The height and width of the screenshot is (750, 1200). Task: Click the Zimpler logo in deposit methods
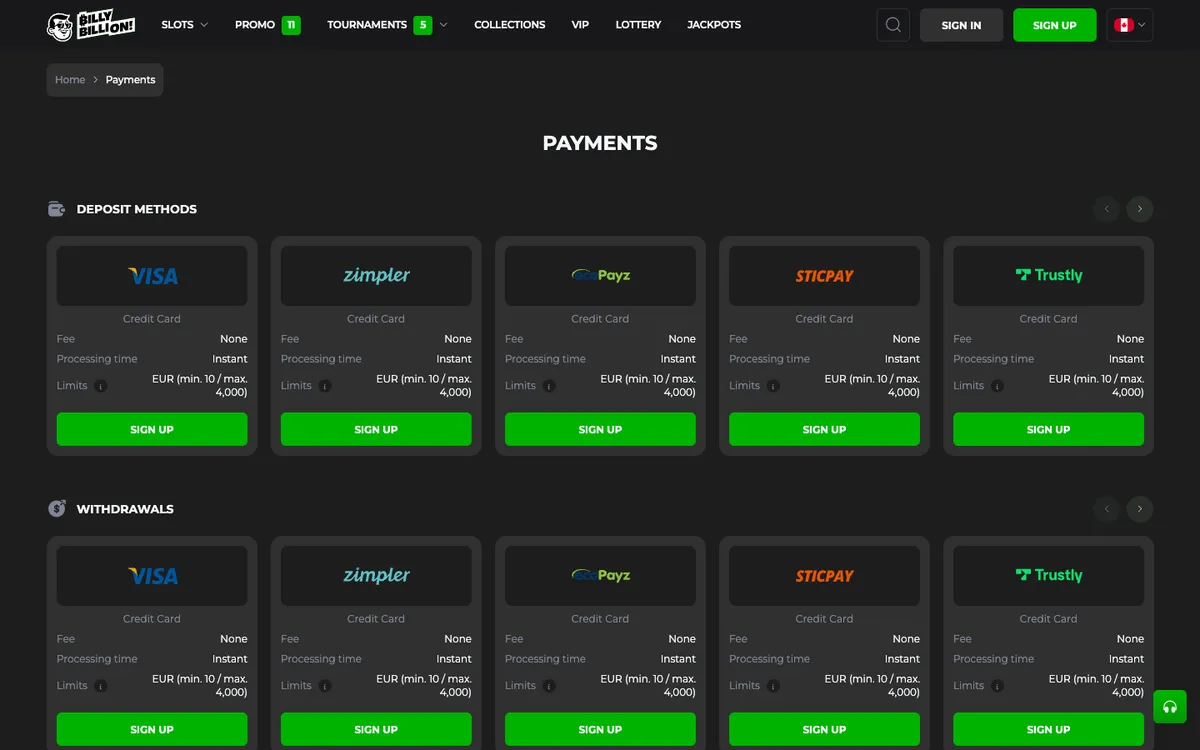[x=376, y=276]
